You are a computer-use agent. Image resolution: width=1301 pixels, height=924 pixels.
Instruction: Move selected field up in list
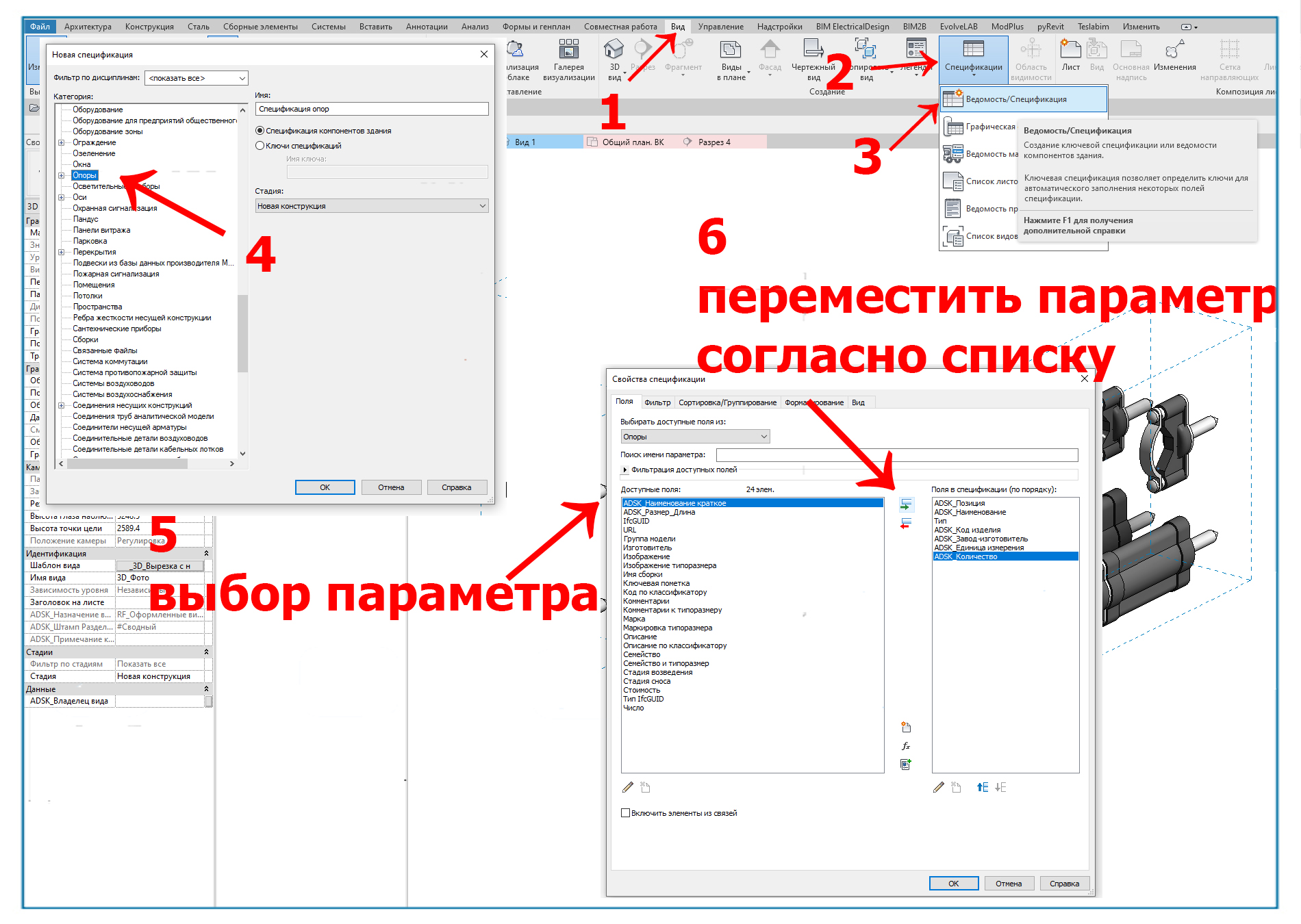983,788
